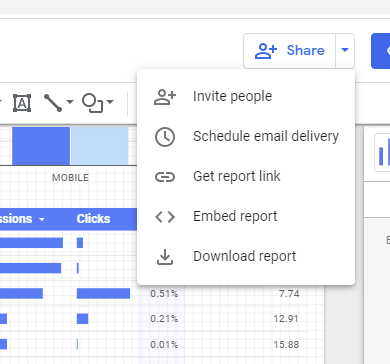The height and width of the screenshot is (364, 390).
Task: Click the add-person icon beside Invite people
Action: coord(165,97)
